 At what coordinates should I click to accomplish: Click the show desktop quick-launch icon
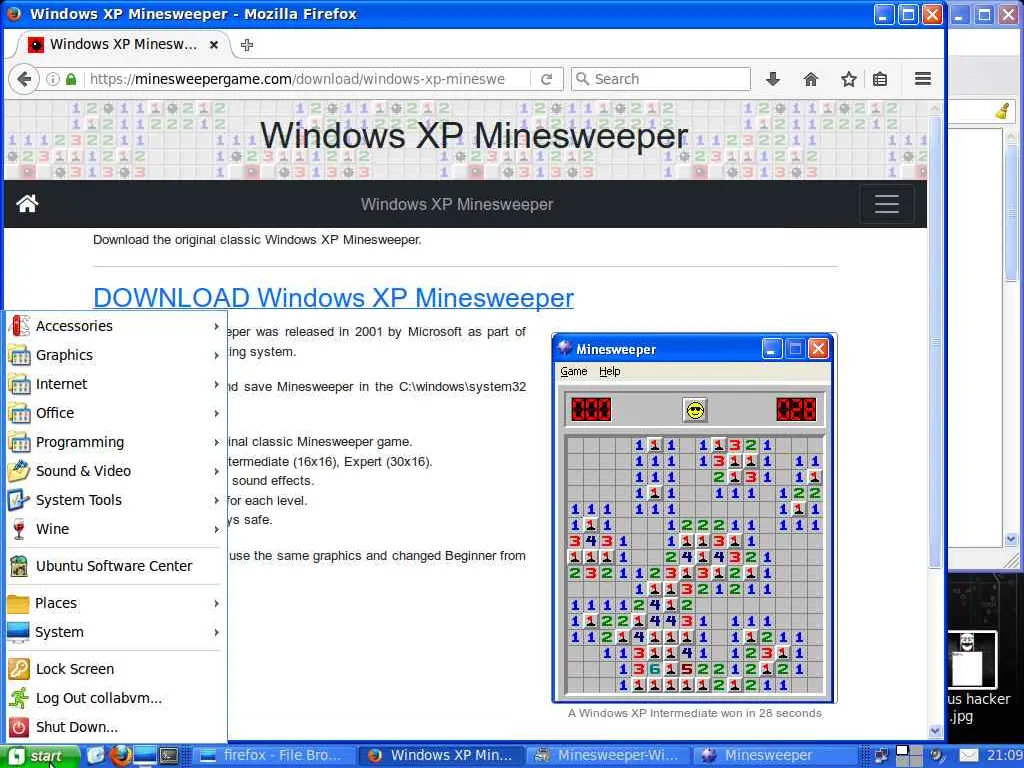pyautogui.click(x=145, y=756)
